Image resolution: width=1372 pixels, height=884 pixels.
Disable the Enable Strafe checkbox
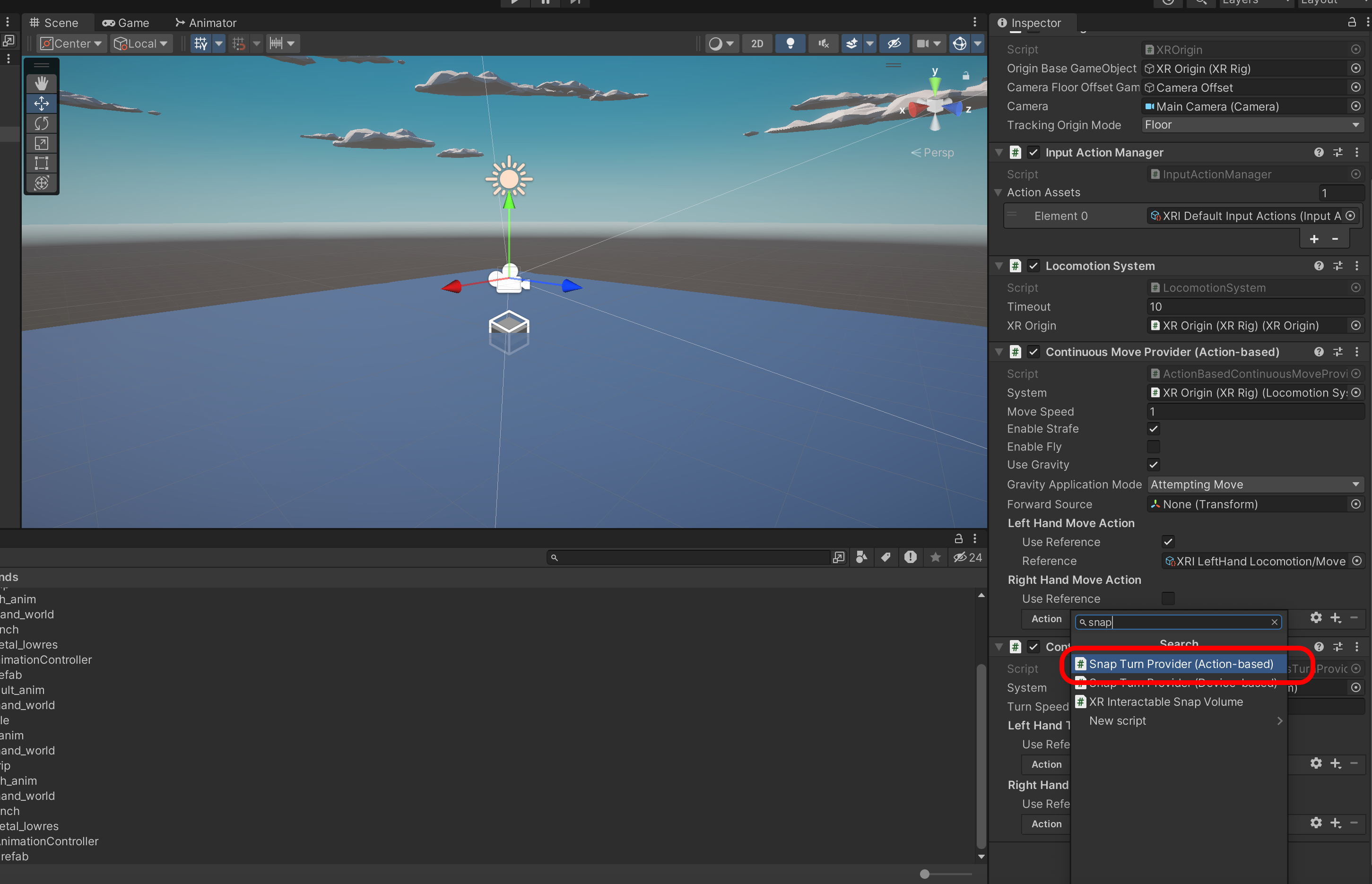(x=1153, y=429)
